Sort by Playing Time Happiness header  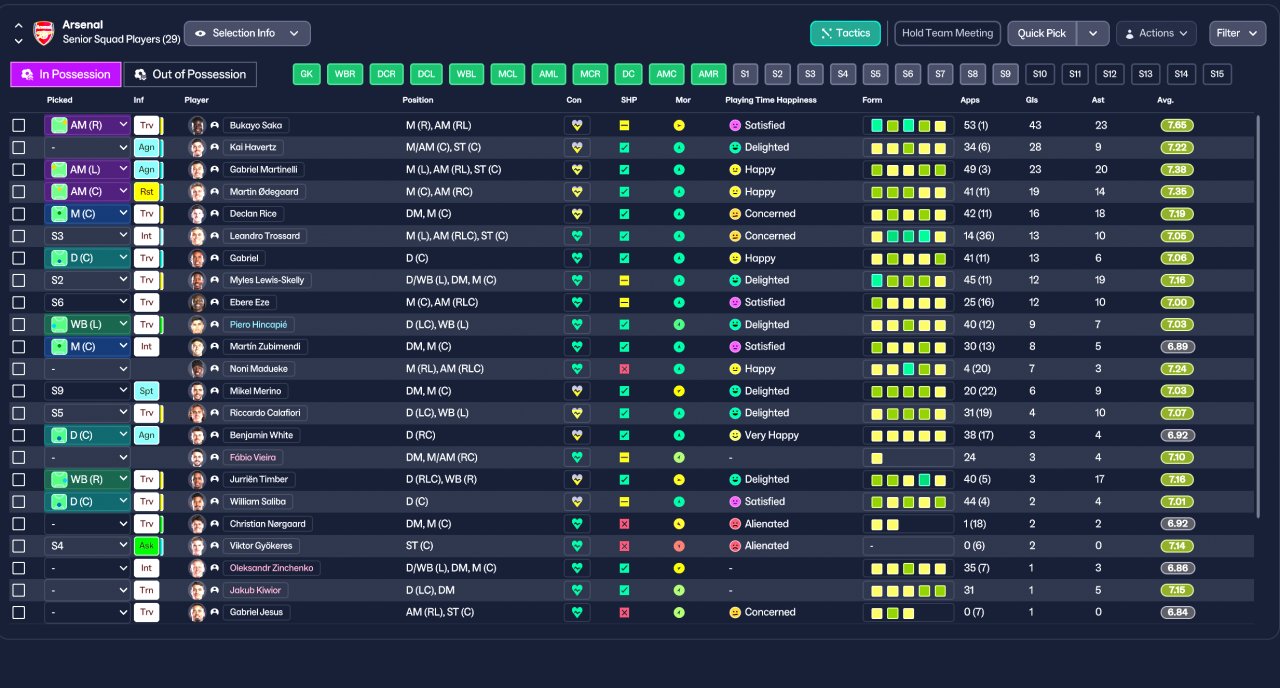pyautogui.click(x=771, y=100)
